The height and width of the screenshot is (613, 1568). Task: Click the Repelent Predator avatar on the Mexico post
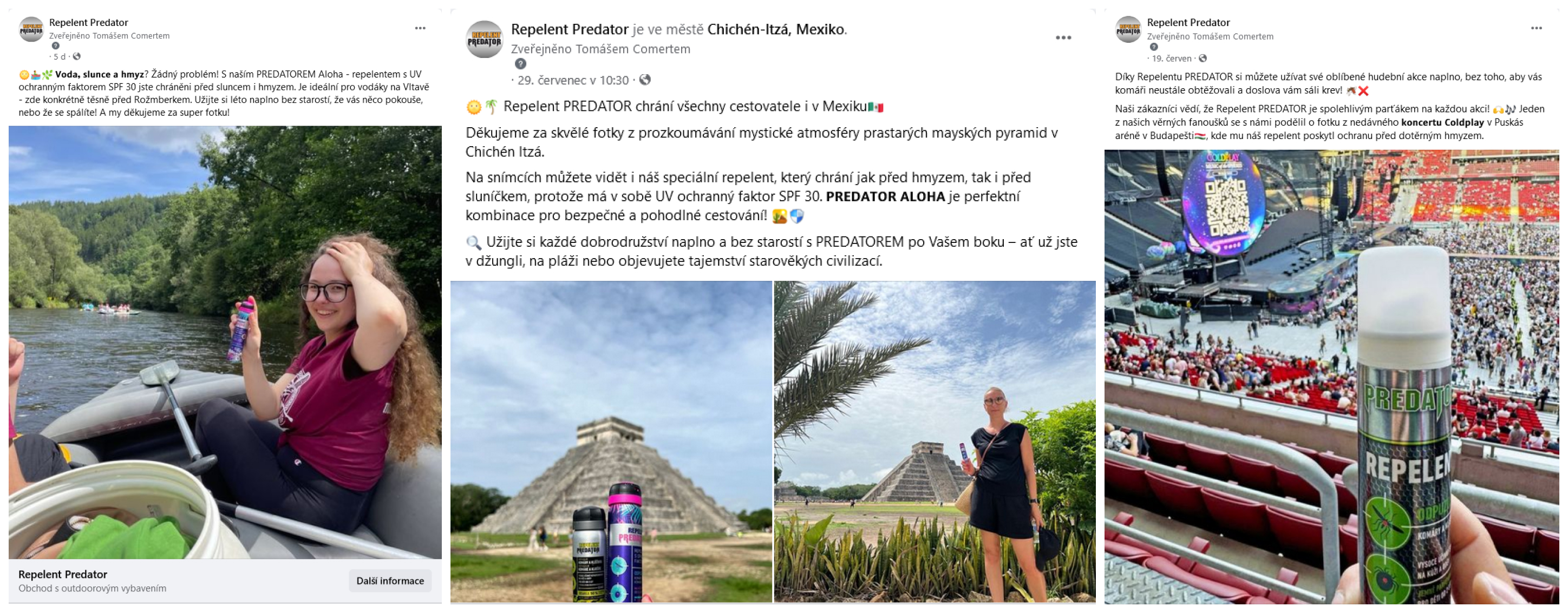point(485,39)
